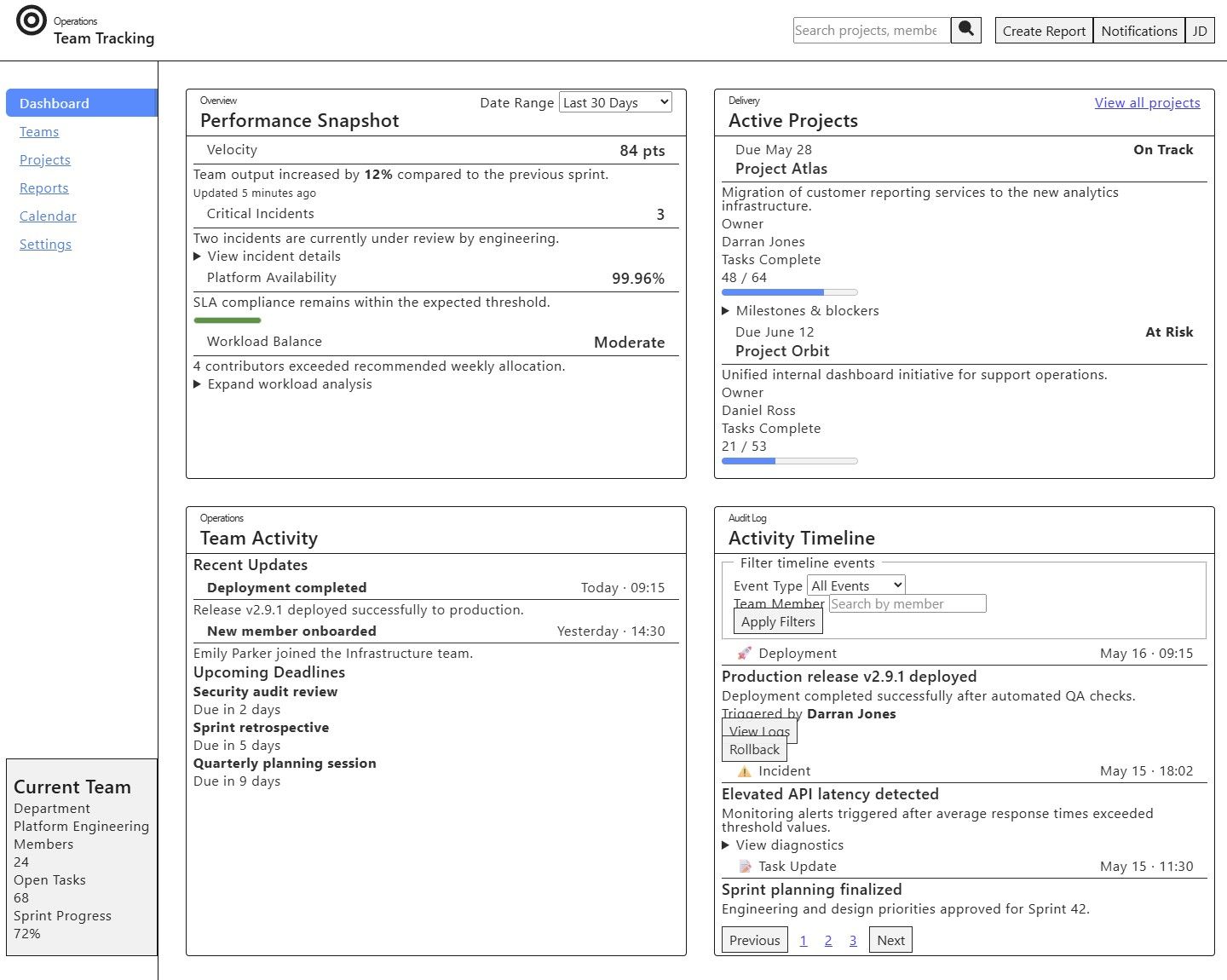Click the Project Atlas tasks progress bar

point(790,292)
